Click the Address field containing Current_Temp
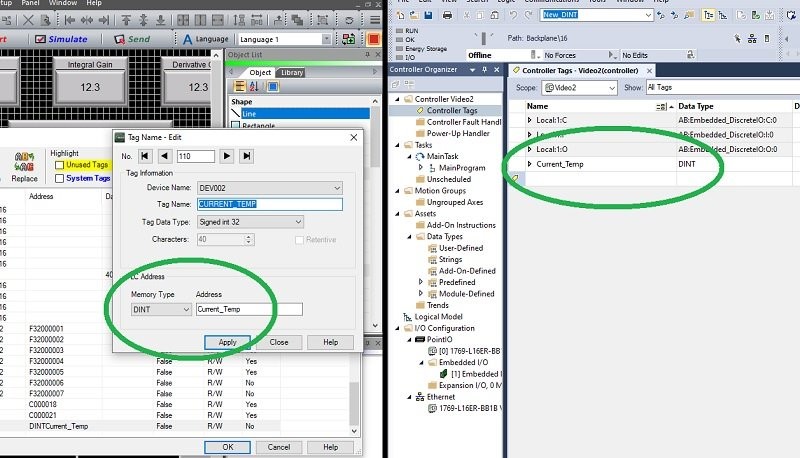The image size is (800, 458). pyautogui.click(x=249, y=309)
